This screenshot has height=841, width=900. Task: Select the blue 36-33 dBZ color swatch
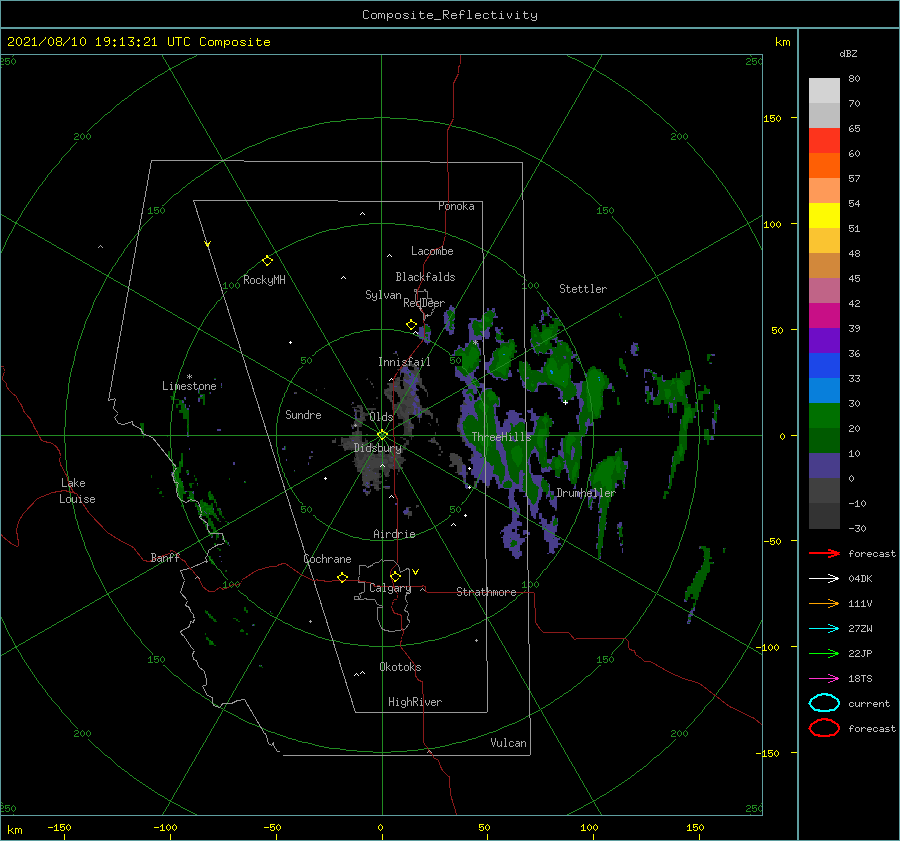pos(824,366)
